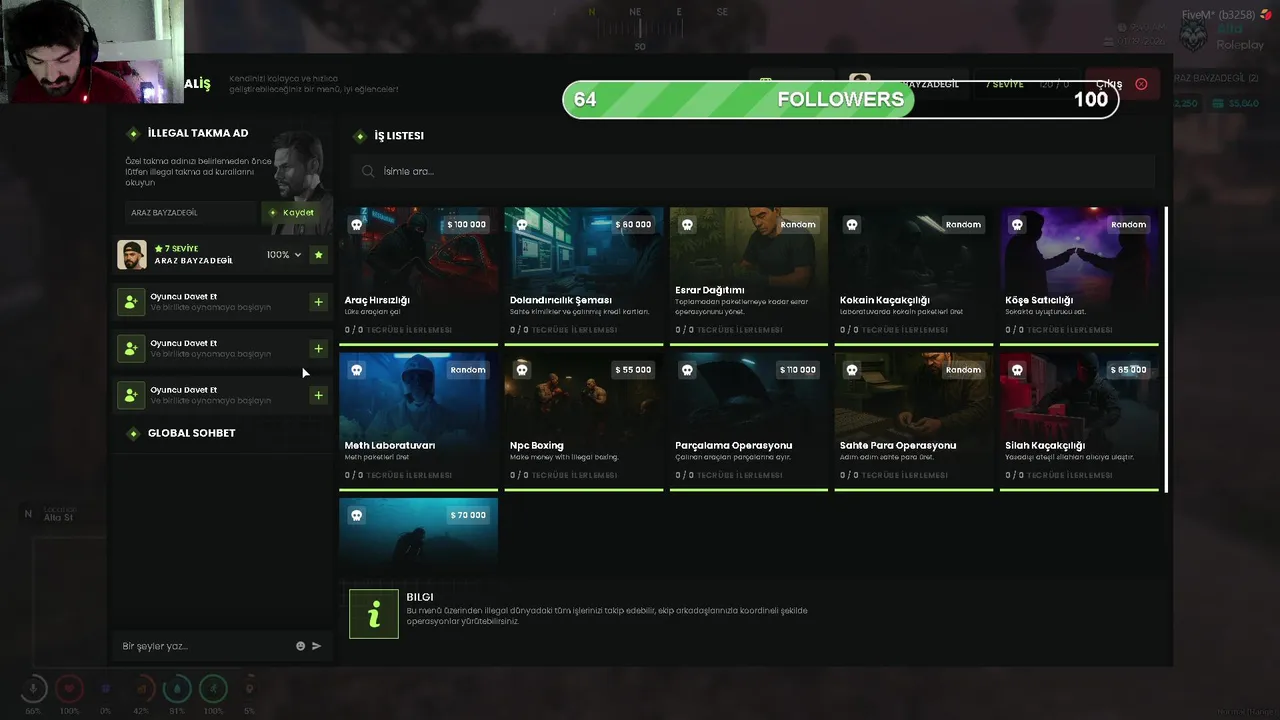Click the $ 55 000 reward badge
The image size is (1280, 720).
(633, 370)
